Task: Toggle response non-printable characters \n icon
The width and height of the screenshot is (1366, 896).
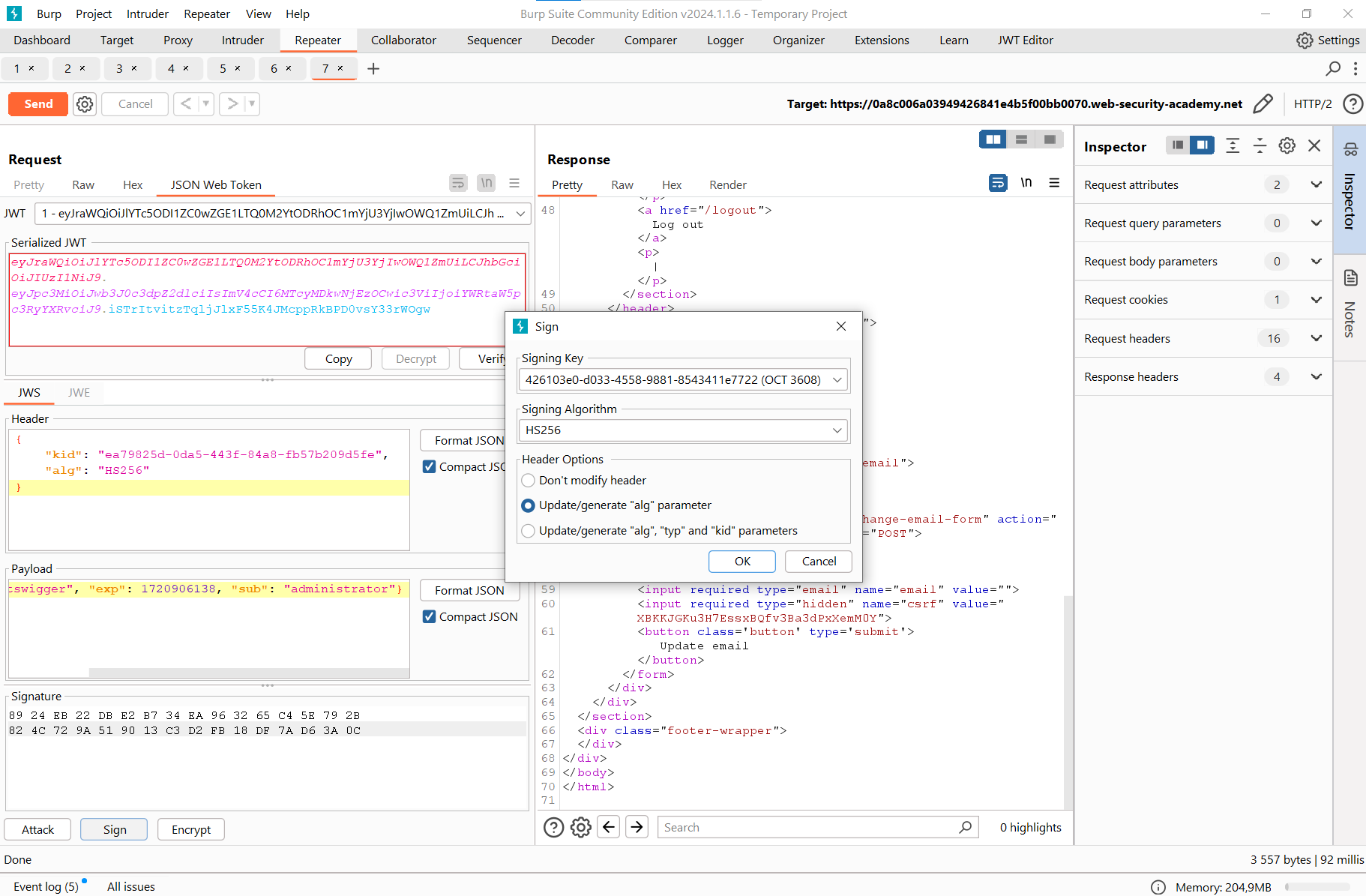Action: [1026, 183]
